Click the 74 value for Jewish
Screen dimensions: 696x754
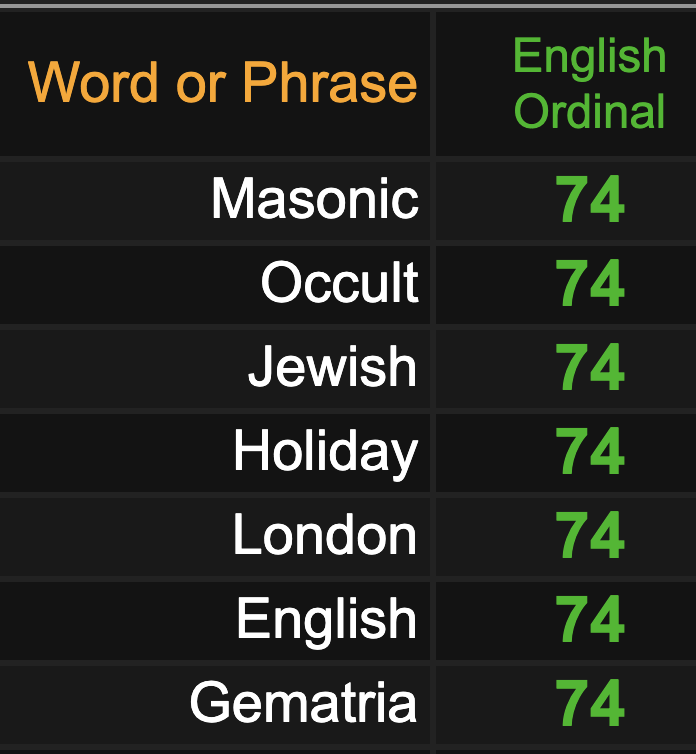(x=590, y=367)
